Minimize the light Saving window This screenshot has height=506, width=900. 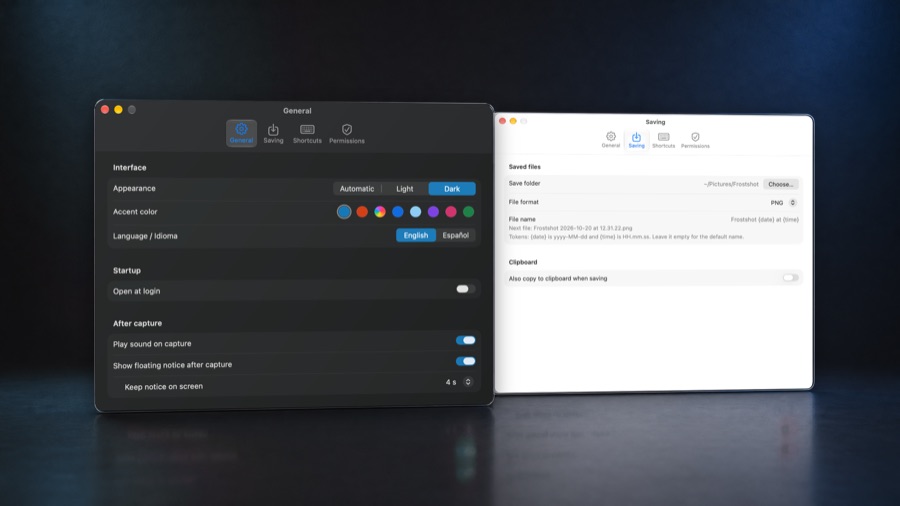point(513,121)
